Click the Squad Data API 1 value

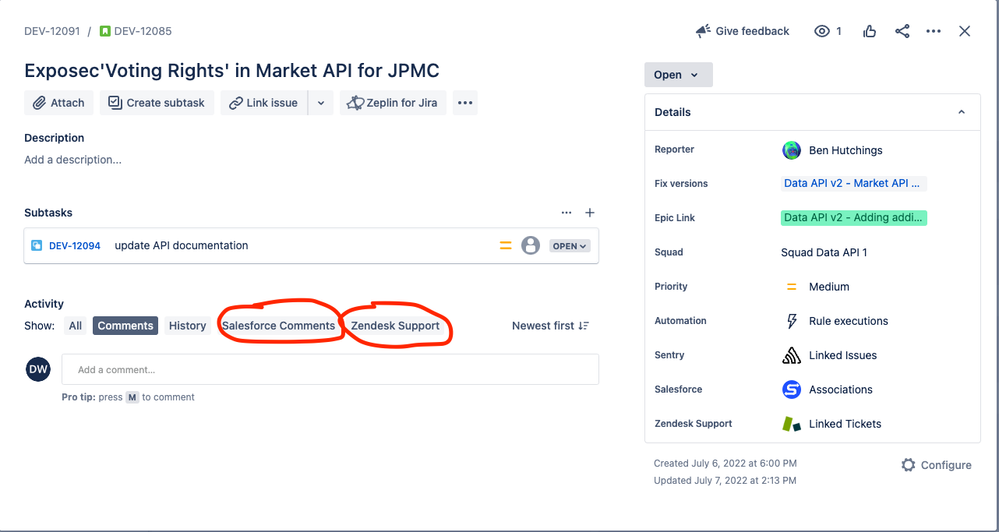(x=824, y=252)
